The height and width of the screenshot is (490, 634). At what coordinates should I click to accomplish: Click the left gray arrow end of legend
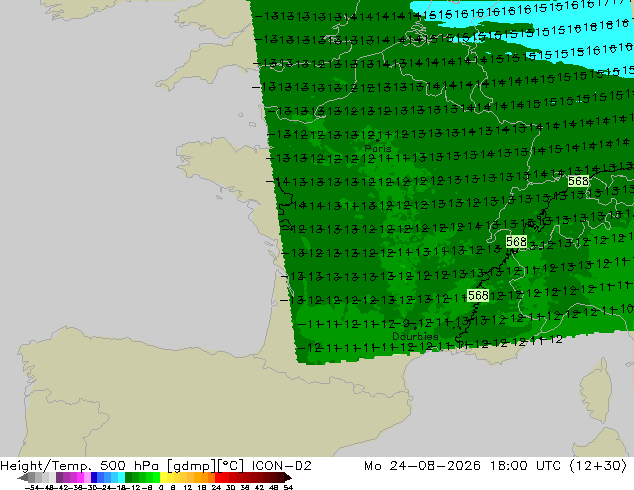22,477
